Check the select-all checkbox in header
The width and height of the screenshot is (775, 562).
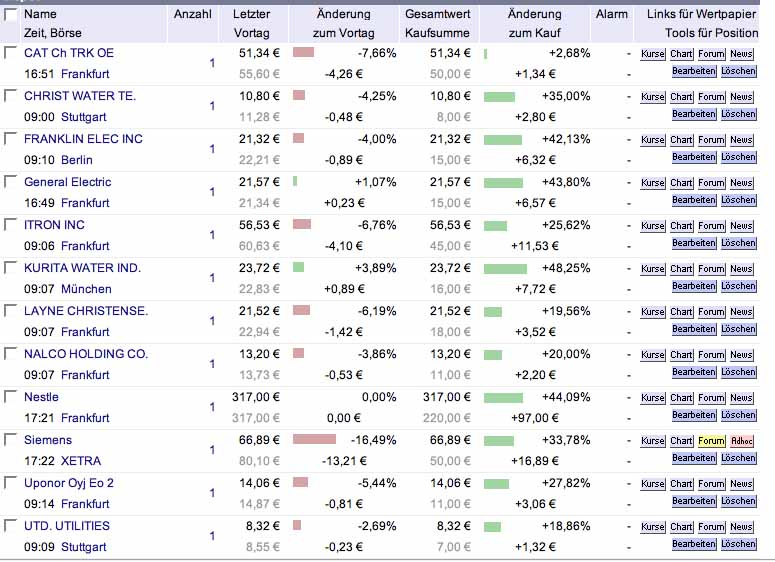[x=11, y=15]
